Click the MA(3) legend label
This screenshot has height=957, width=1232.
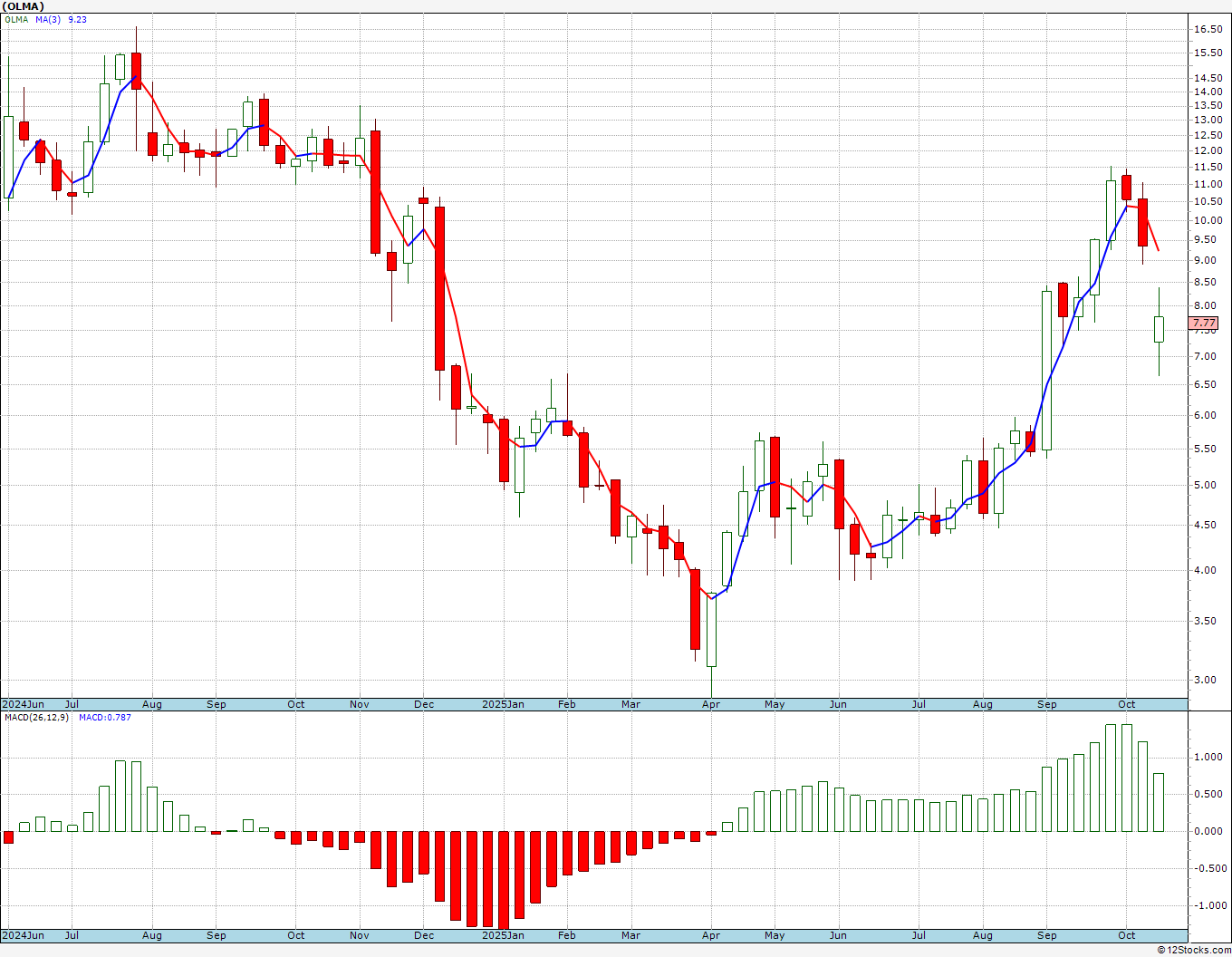coord(48,19)
